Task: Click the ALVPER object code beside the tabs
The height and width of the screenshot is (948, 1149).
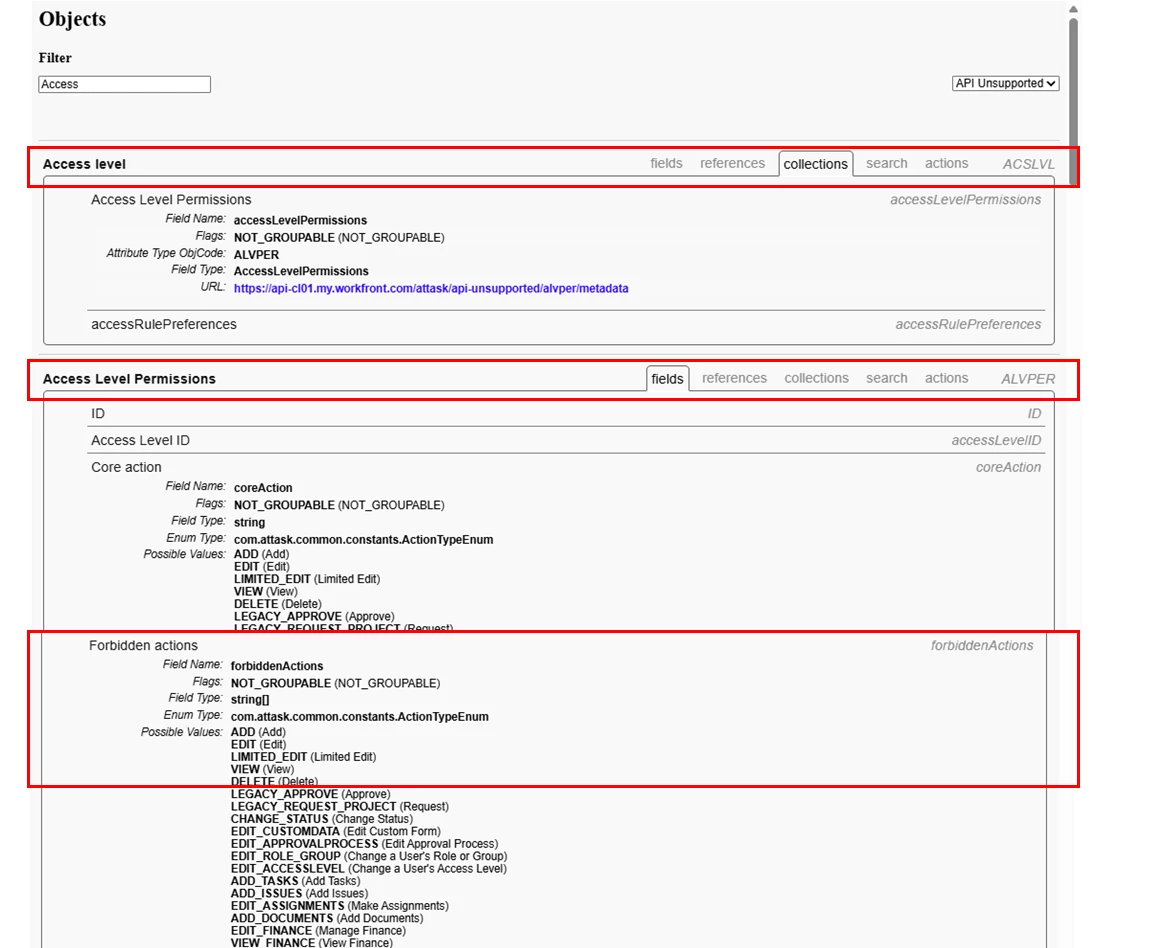Action: click(x=1028, y=379)
